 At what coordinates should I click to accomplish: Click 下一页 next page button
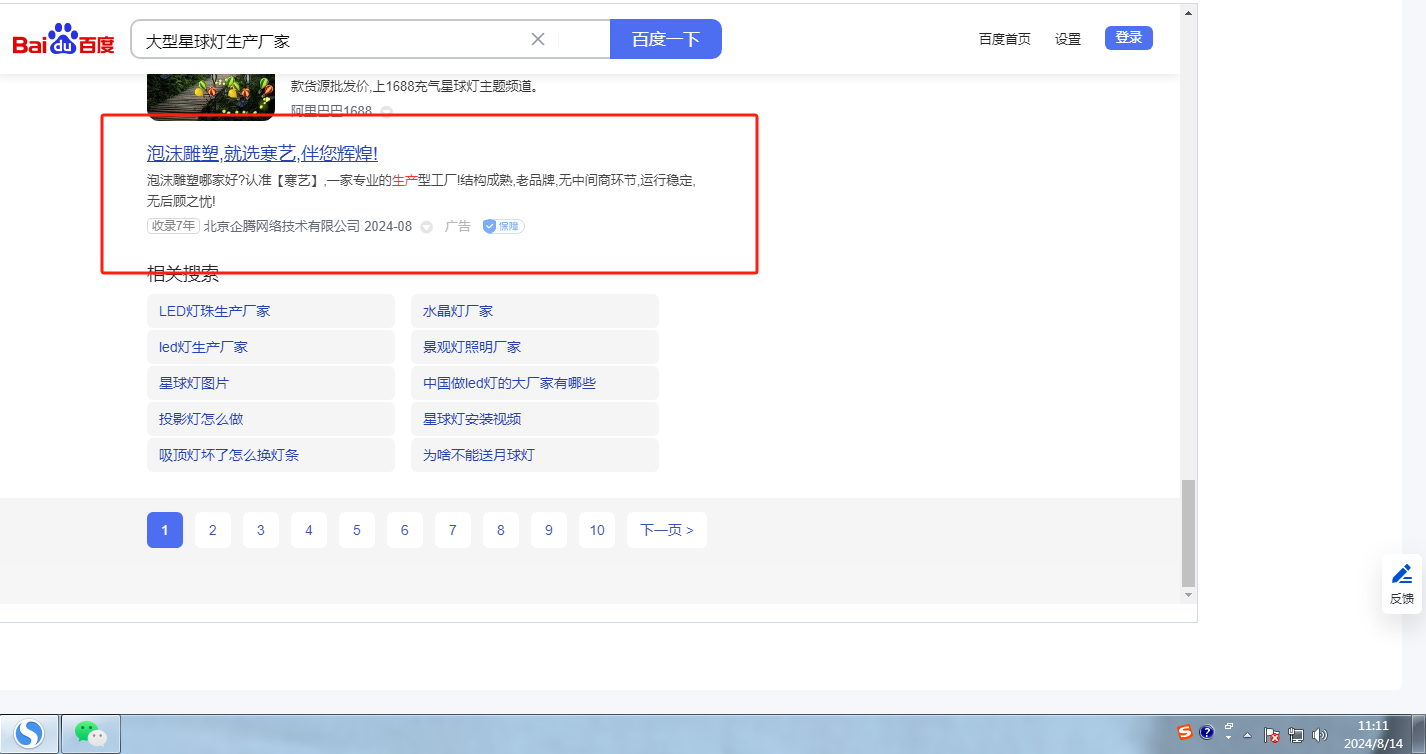(667, 530)
